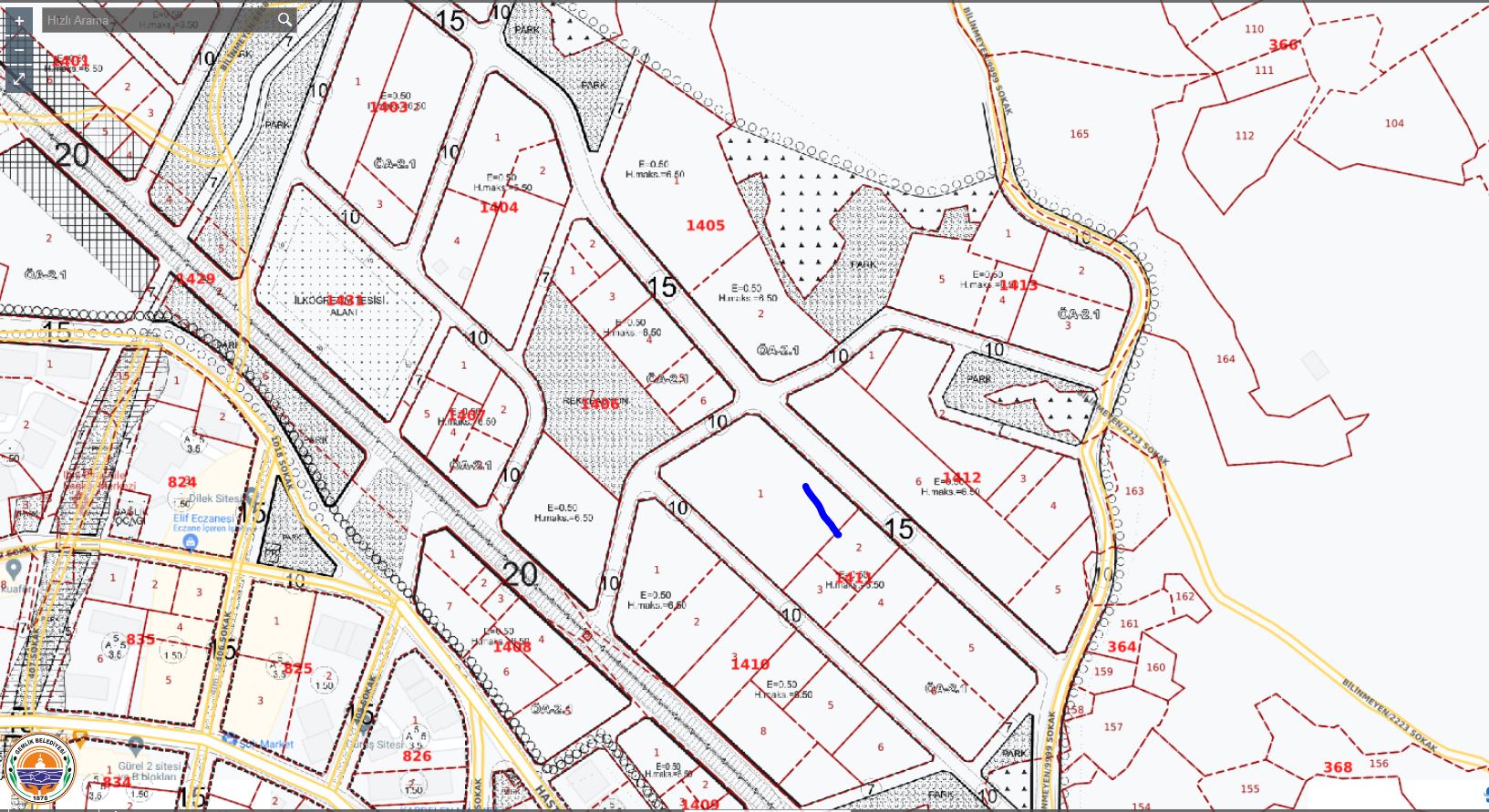The width and height of the screenshot is (1489, 812).
Task: Select block number 364
Action: point(1122,647)
